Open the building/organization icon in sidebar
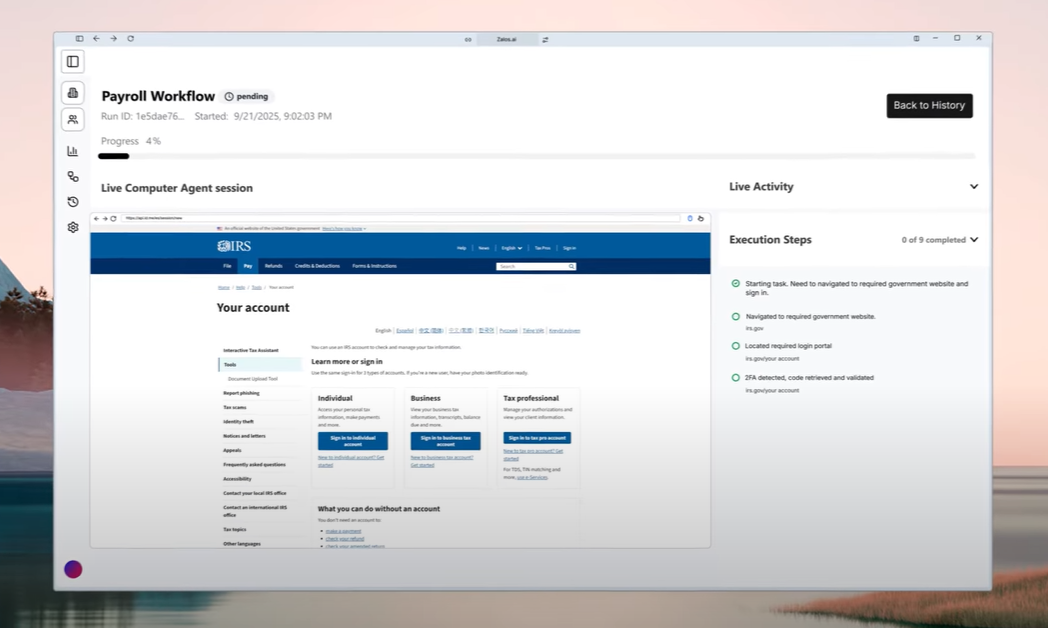This screenshot has height=628, width=1048. tap(73, 93)
